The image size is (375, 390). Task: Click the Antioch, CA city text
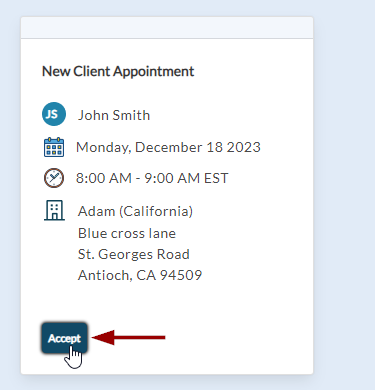(117, 275)
